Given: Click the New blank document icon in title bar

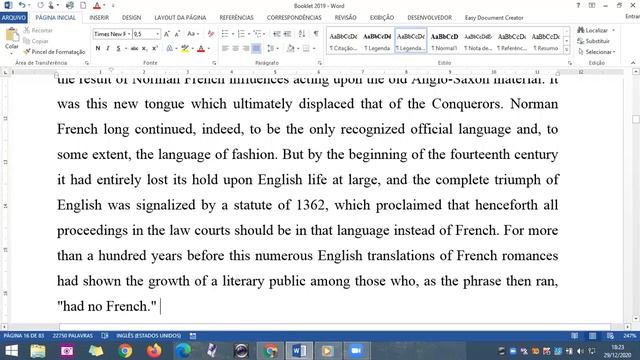Looking at the screenshot, I should pyautogui.click(x=83, y=5).
